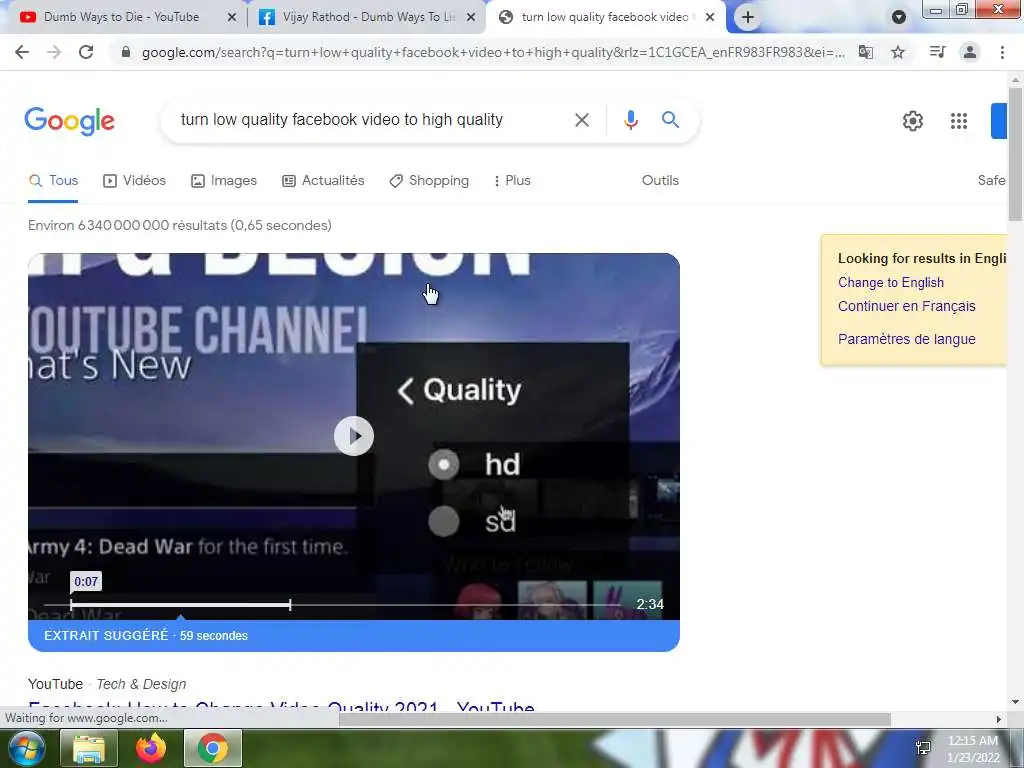Go back using the browser back arrow
The width and height of the screenshot is (1024, 768).
click(x=22, y=52)
